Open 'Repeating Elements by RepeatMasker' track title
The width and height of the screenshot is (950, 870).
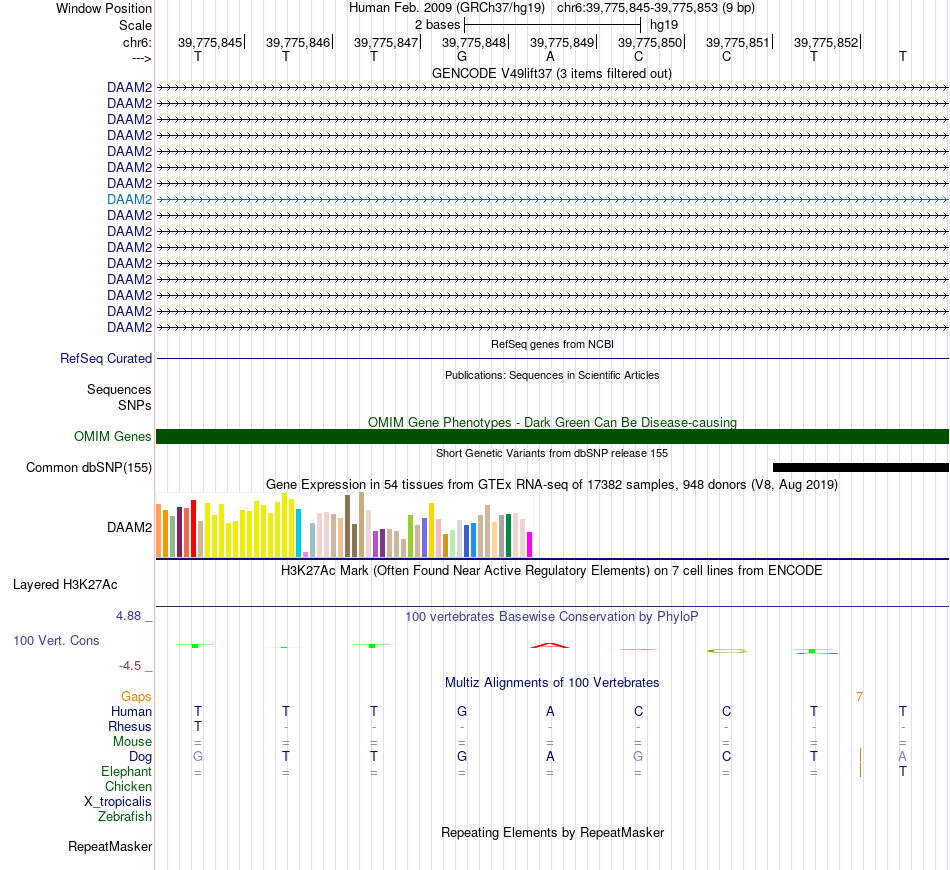[553, 832]
